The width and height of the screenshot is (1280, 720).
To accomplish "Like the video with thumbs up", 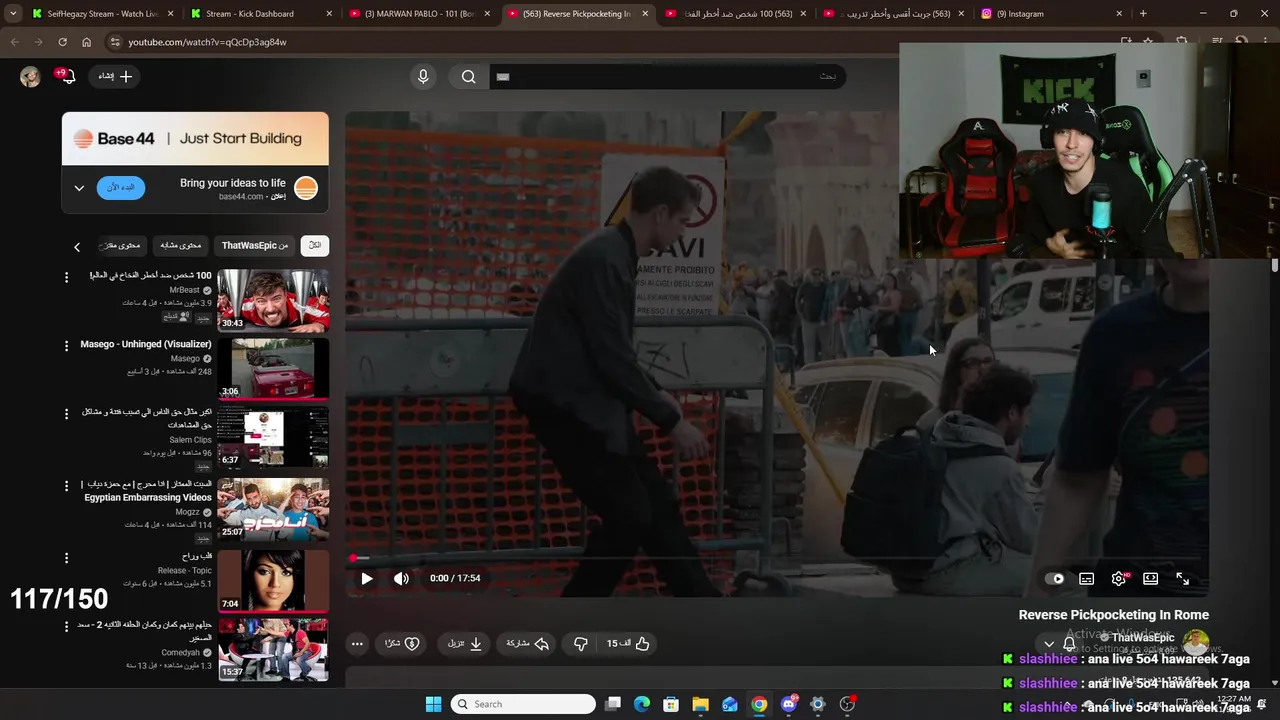I will point(629,644).
